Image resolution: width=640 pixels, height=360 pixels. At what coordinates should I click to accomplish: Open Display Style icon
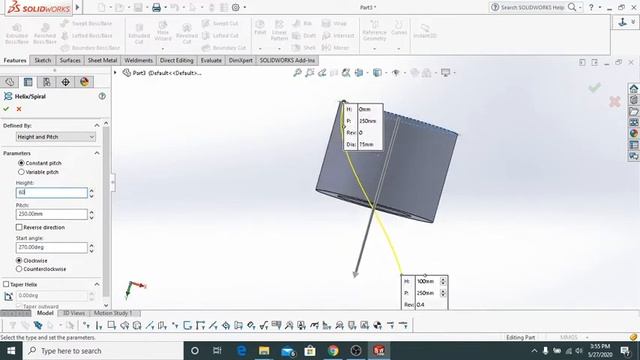coord(377,73)
